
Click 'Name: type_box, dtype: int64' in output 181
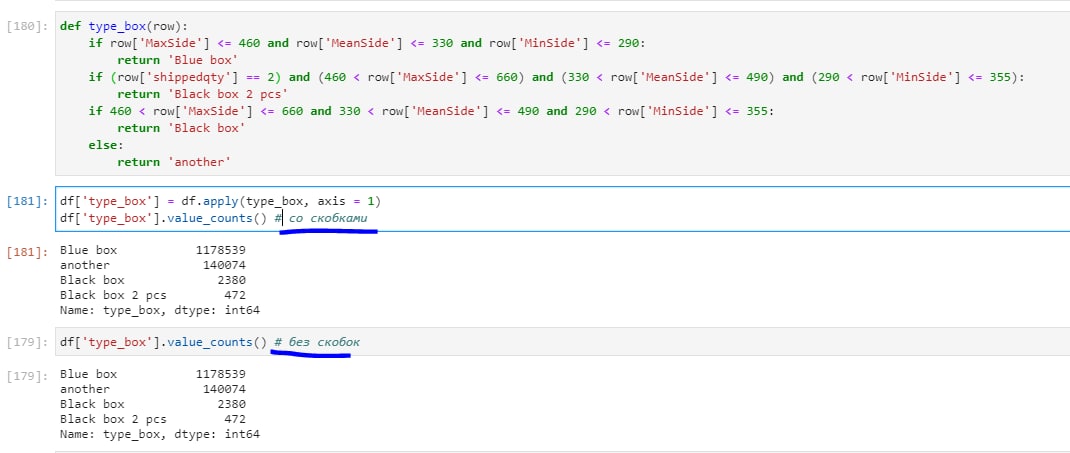pos(160,310)
